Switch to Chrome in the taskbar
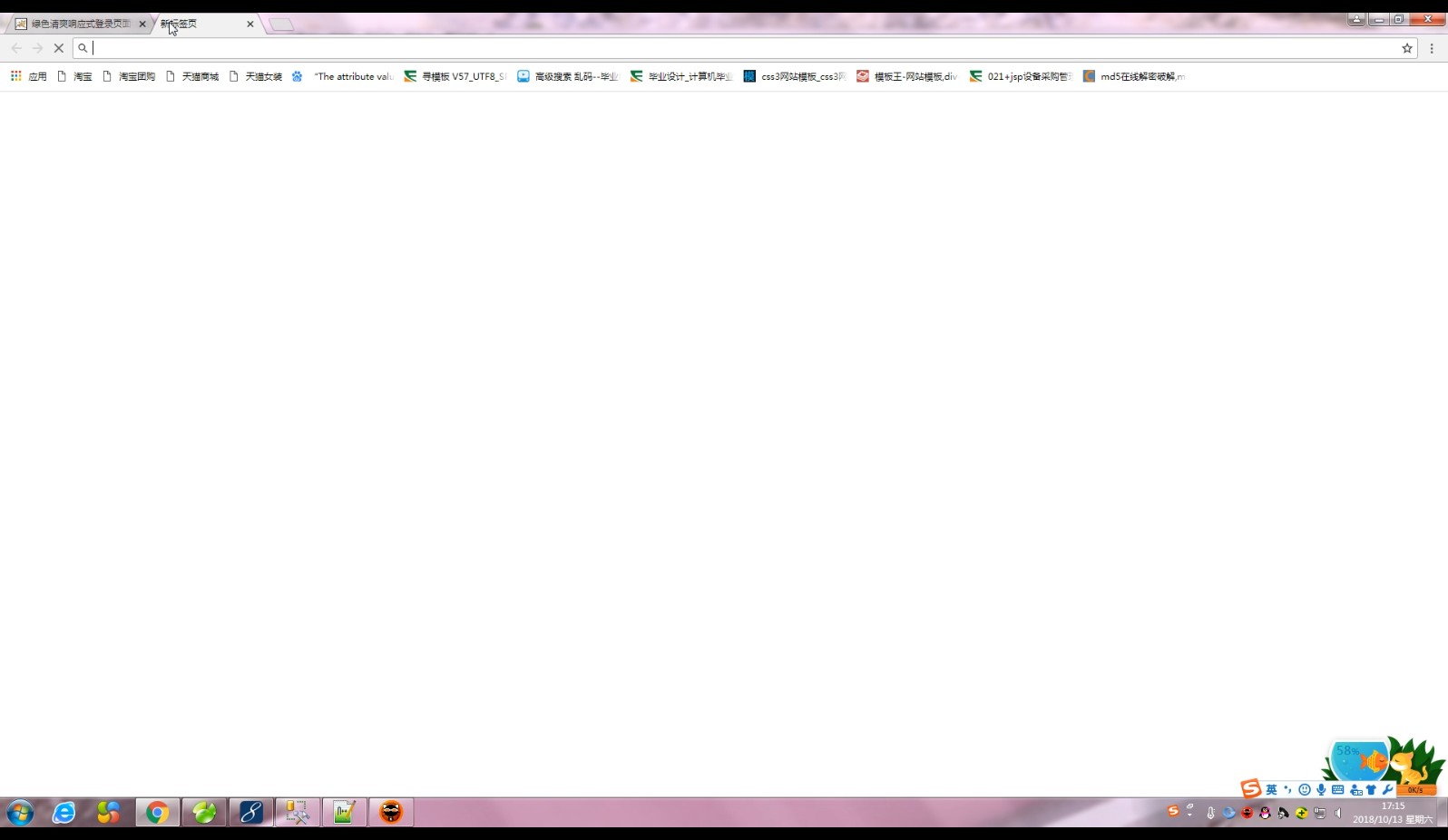The height and width of the screenshot is (840, 1448). click(x=158, y=812)
